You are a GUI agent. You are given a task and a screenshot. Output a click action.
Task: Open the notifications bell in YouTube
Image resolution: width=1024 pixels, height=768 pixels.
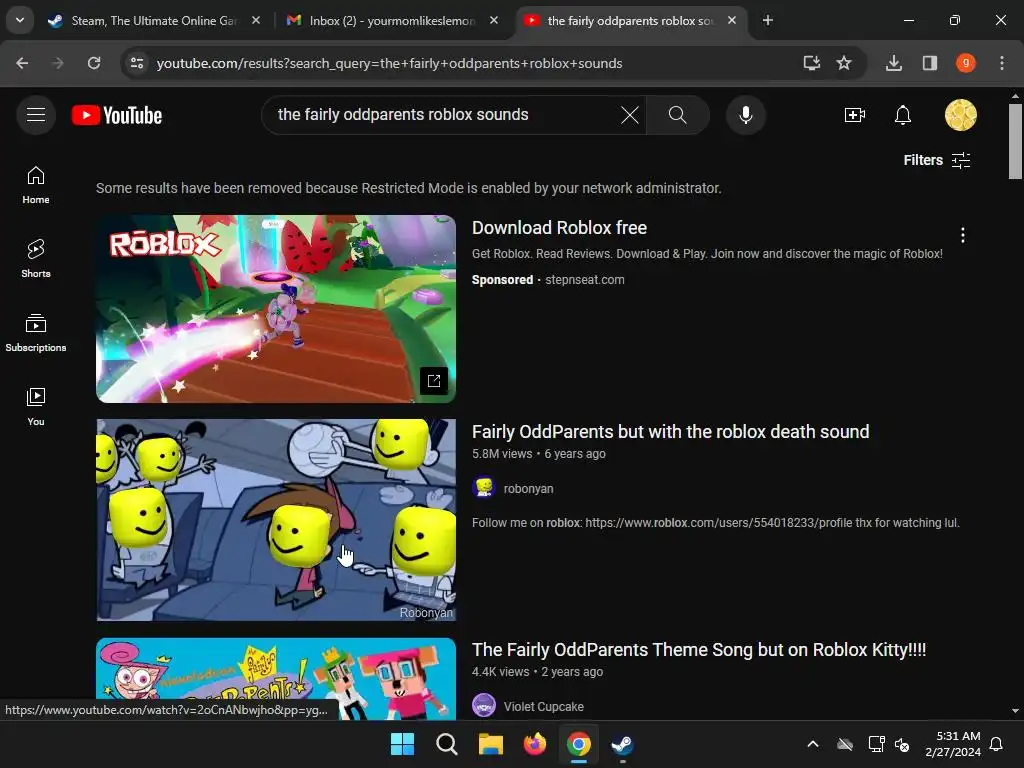(x=903, y=115)
